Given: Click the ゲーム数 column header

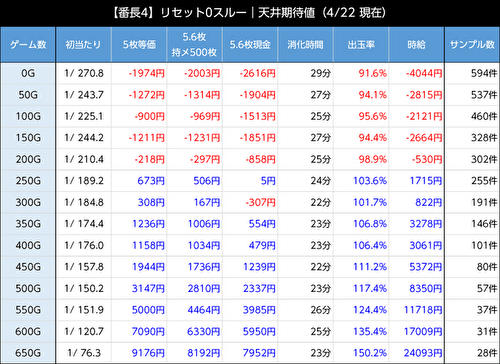Looking at the screenshot, I should click(28, 45).
